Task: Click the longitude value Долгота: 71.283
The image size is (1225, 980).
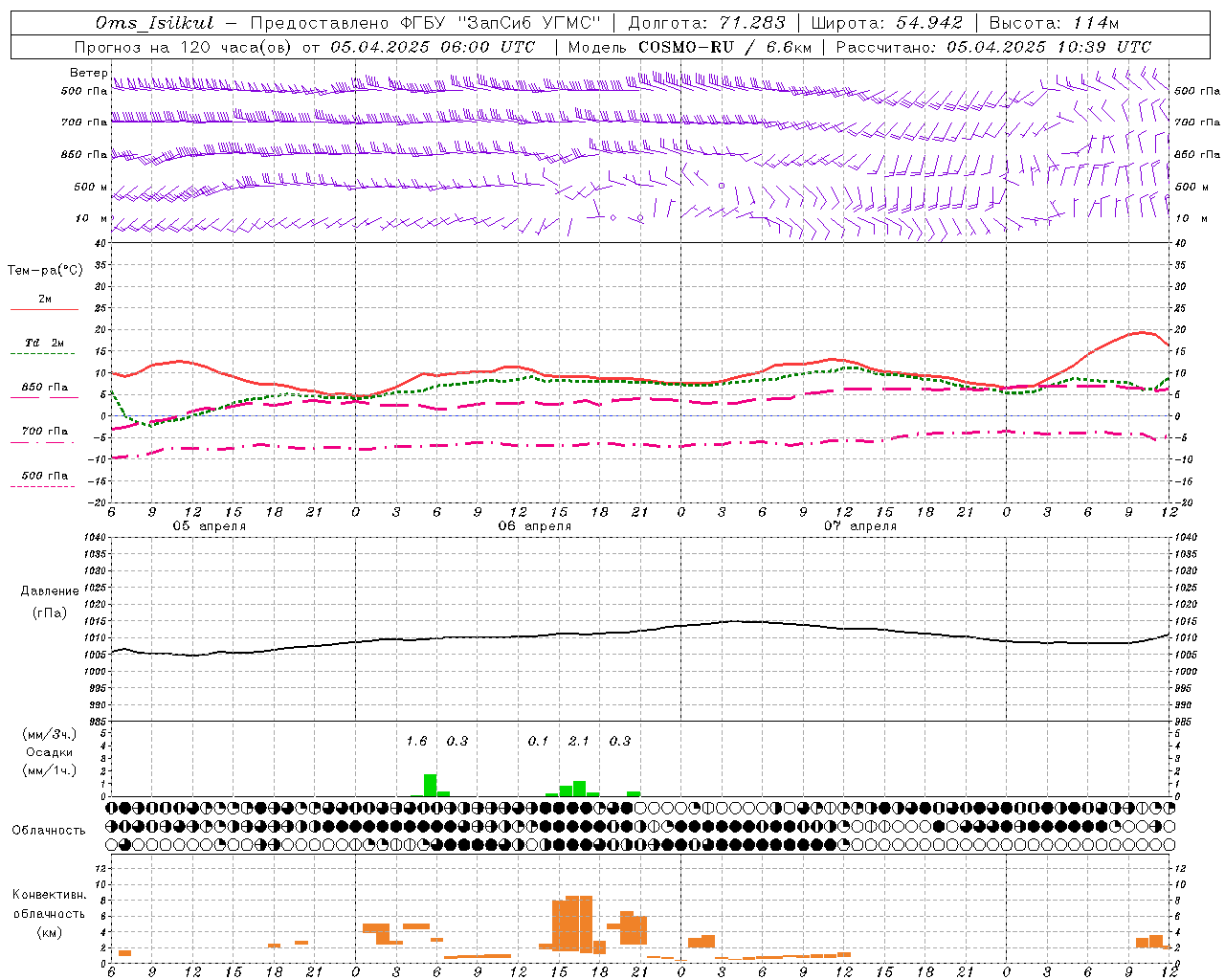Action: point(706,23)
